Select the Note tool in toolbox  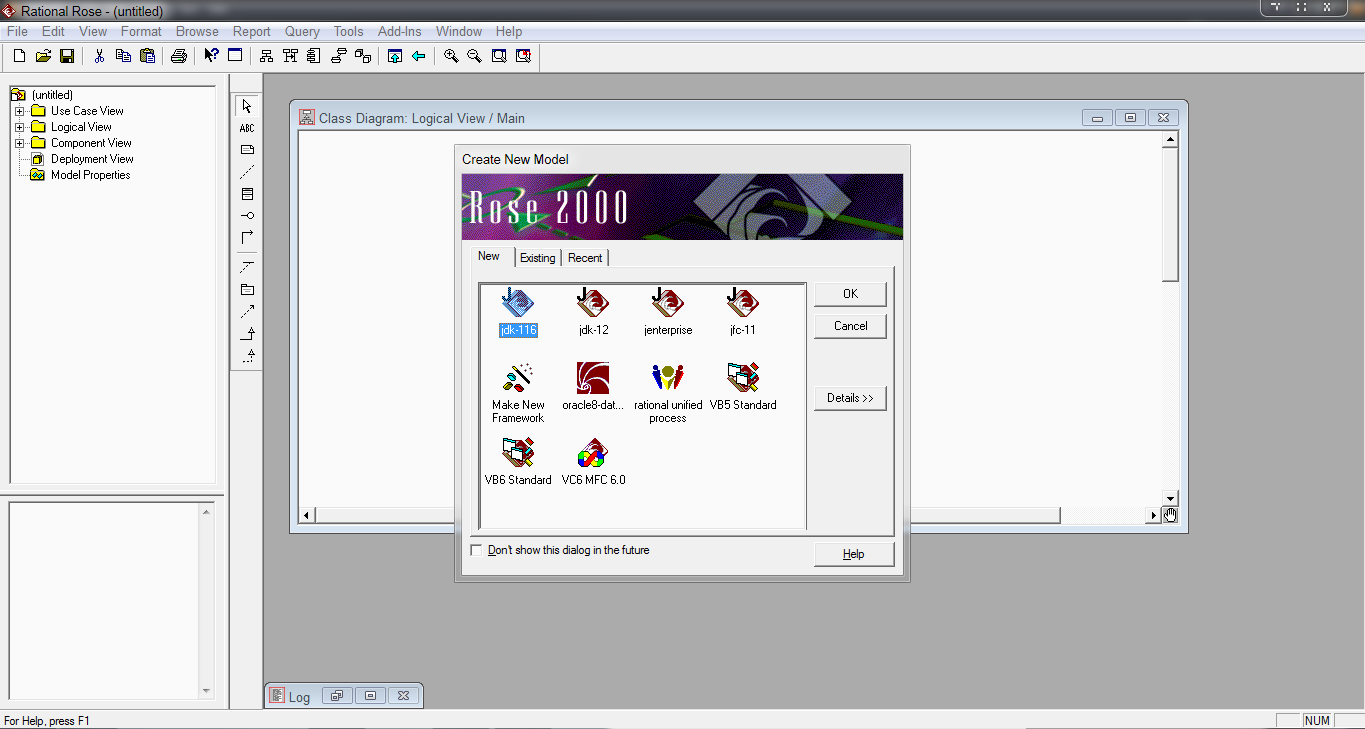[x=247, y=150]
